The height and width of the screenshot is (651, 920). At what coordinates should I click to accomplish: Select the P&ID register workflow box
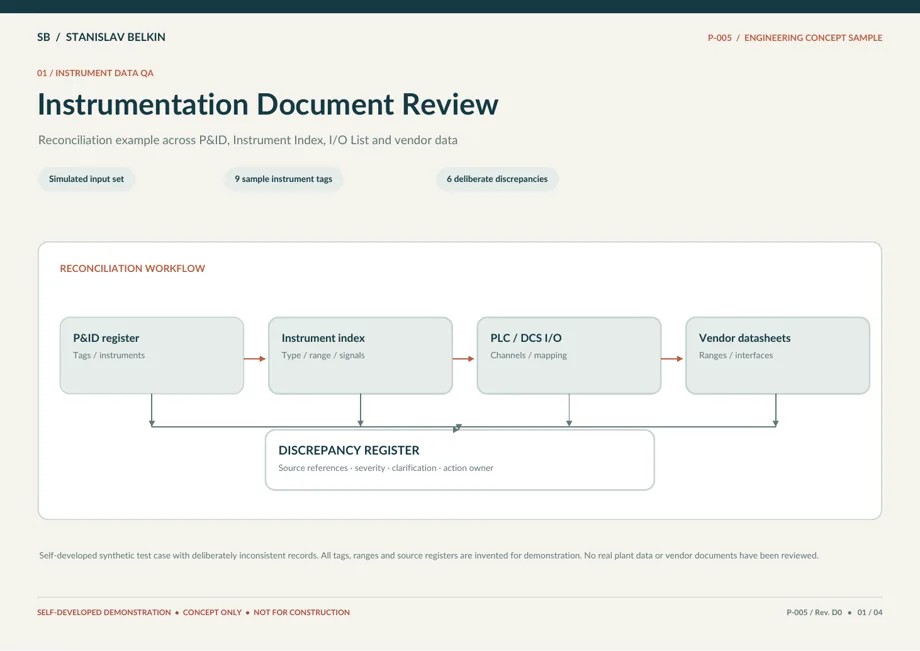pyautogui.click(x=152, y=355)
